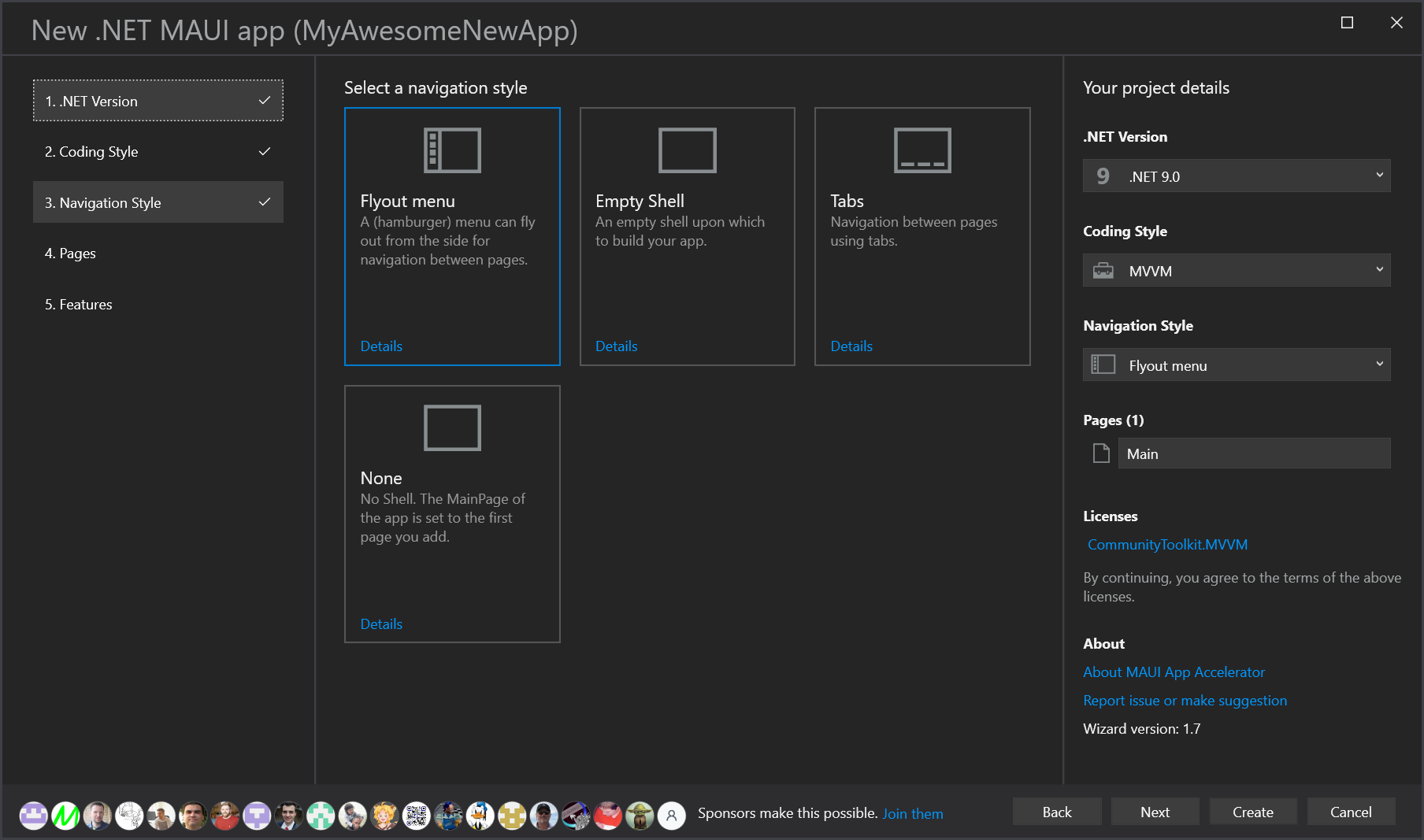This screenshot has height=840, width=1424.
Task: Click the 'Wizard version: 1.7' text
Action: coord(1141,729)
